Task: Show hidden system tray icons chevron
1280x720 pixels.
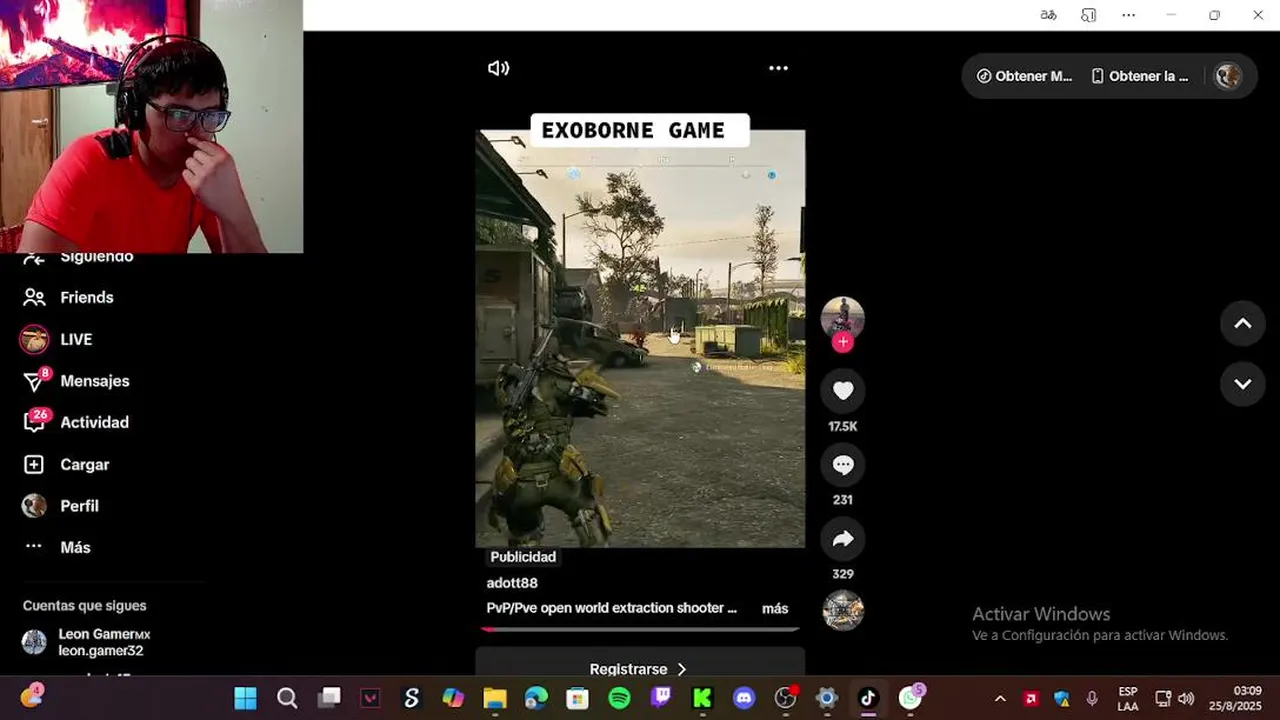Action: coord(1000,699)
